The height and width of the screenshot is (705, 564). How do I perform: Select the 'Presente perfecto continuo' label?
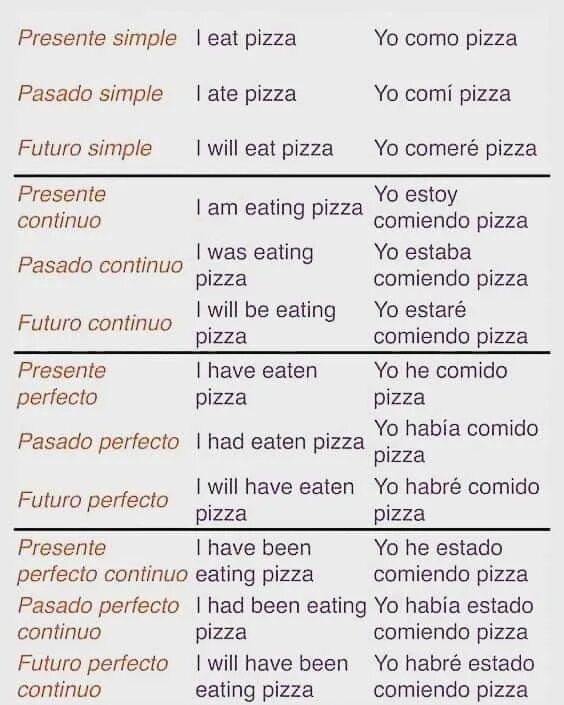point(103,561)
